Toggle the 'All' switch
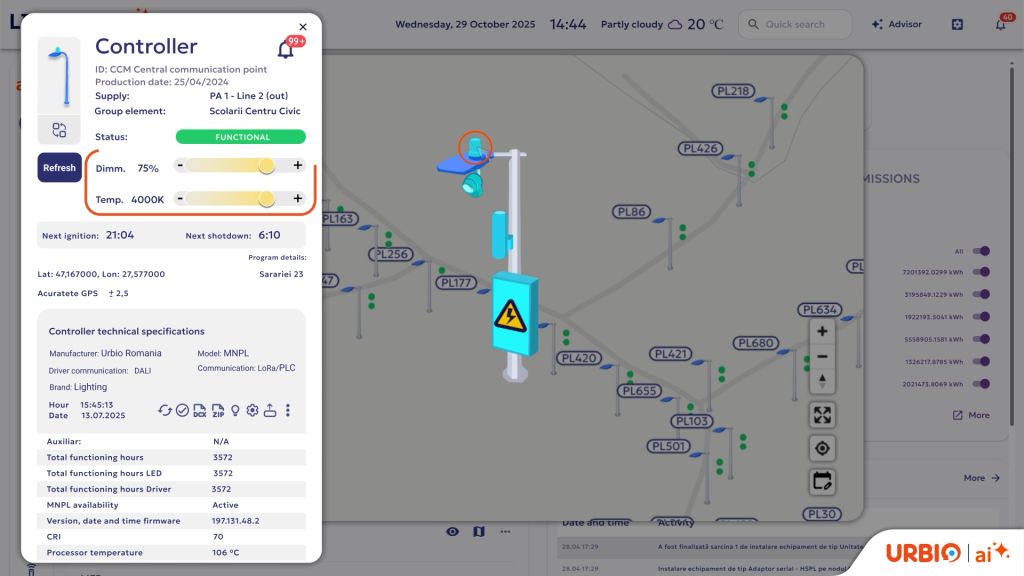 (981, 252)
